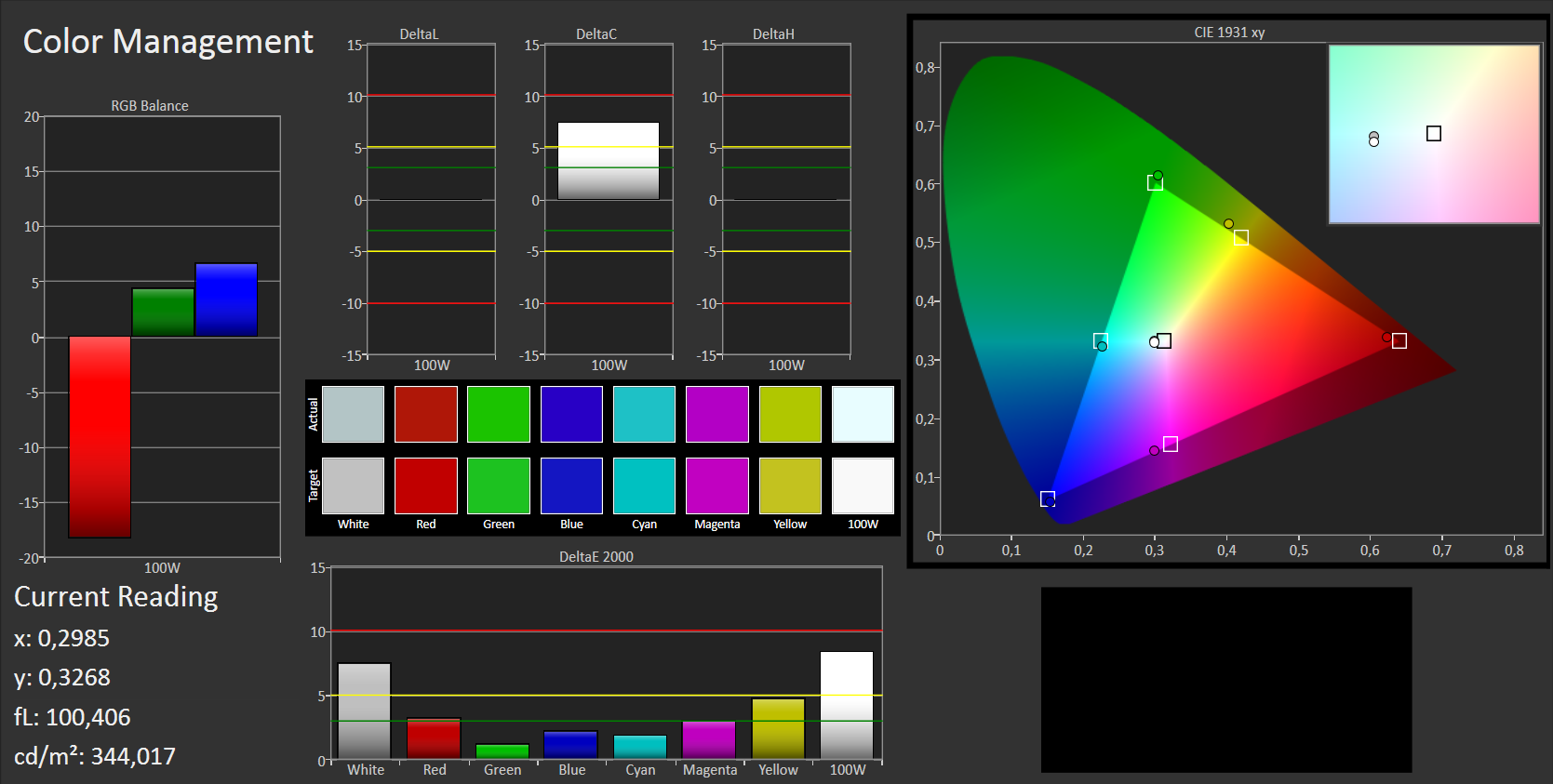Click the blue target square on CIE chart
This screenshot has width=1553, height=784.
click(1048, 499)
